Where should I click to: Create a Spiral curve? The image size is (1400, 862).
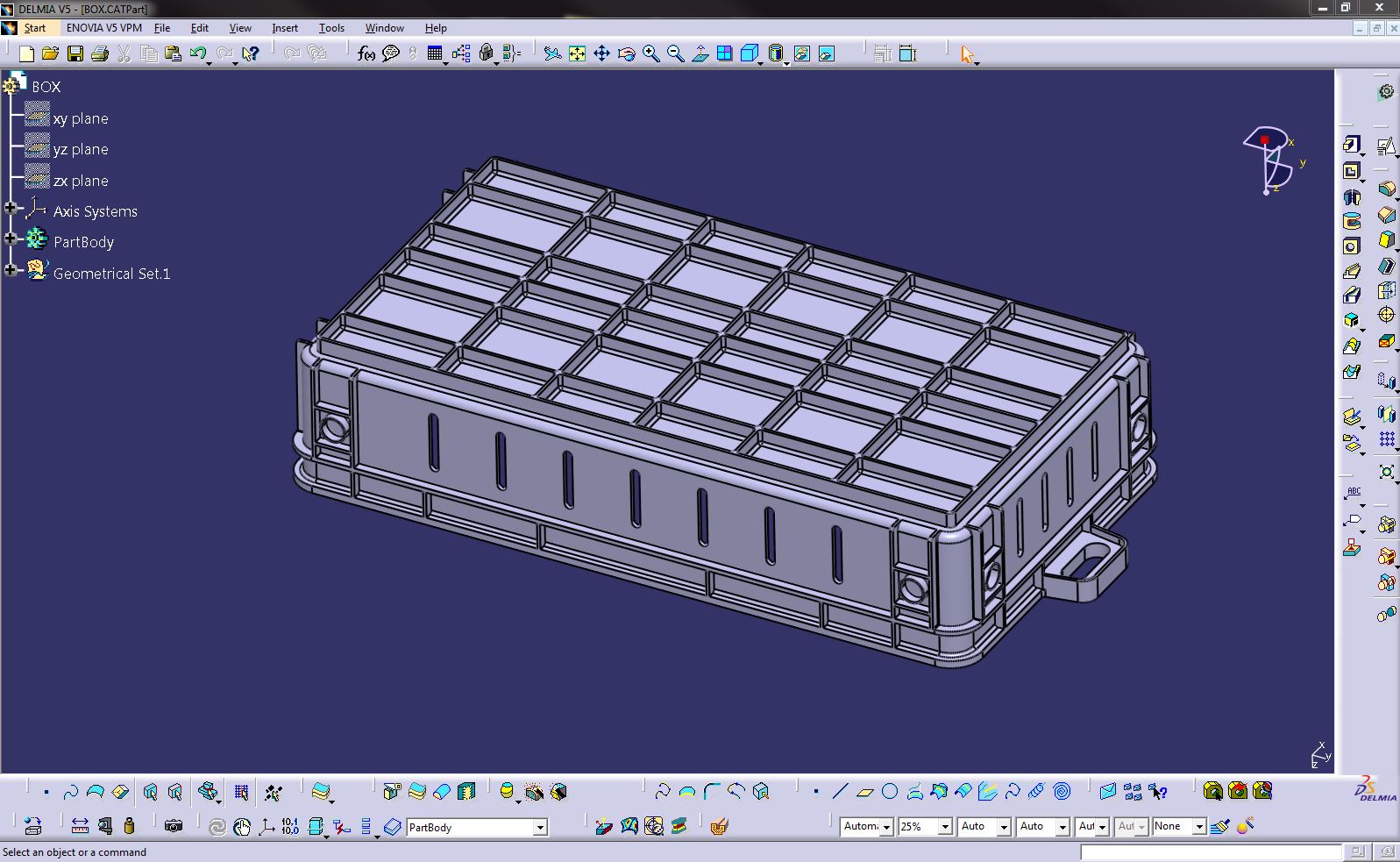[x=1062, y=792]
